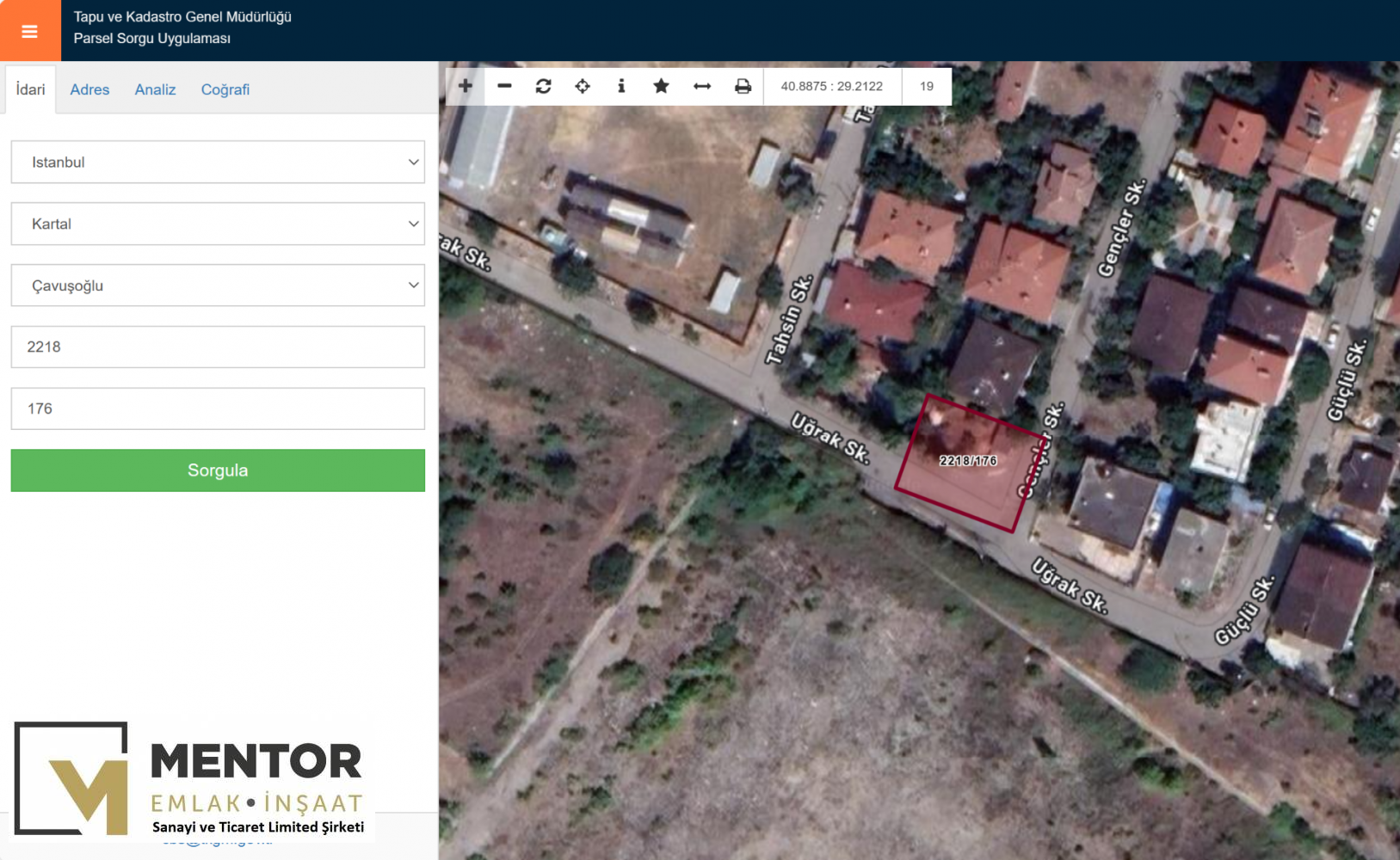Screen dimensions: 1400x860
Task: Open the Adres tab
Action: point(89,89)
